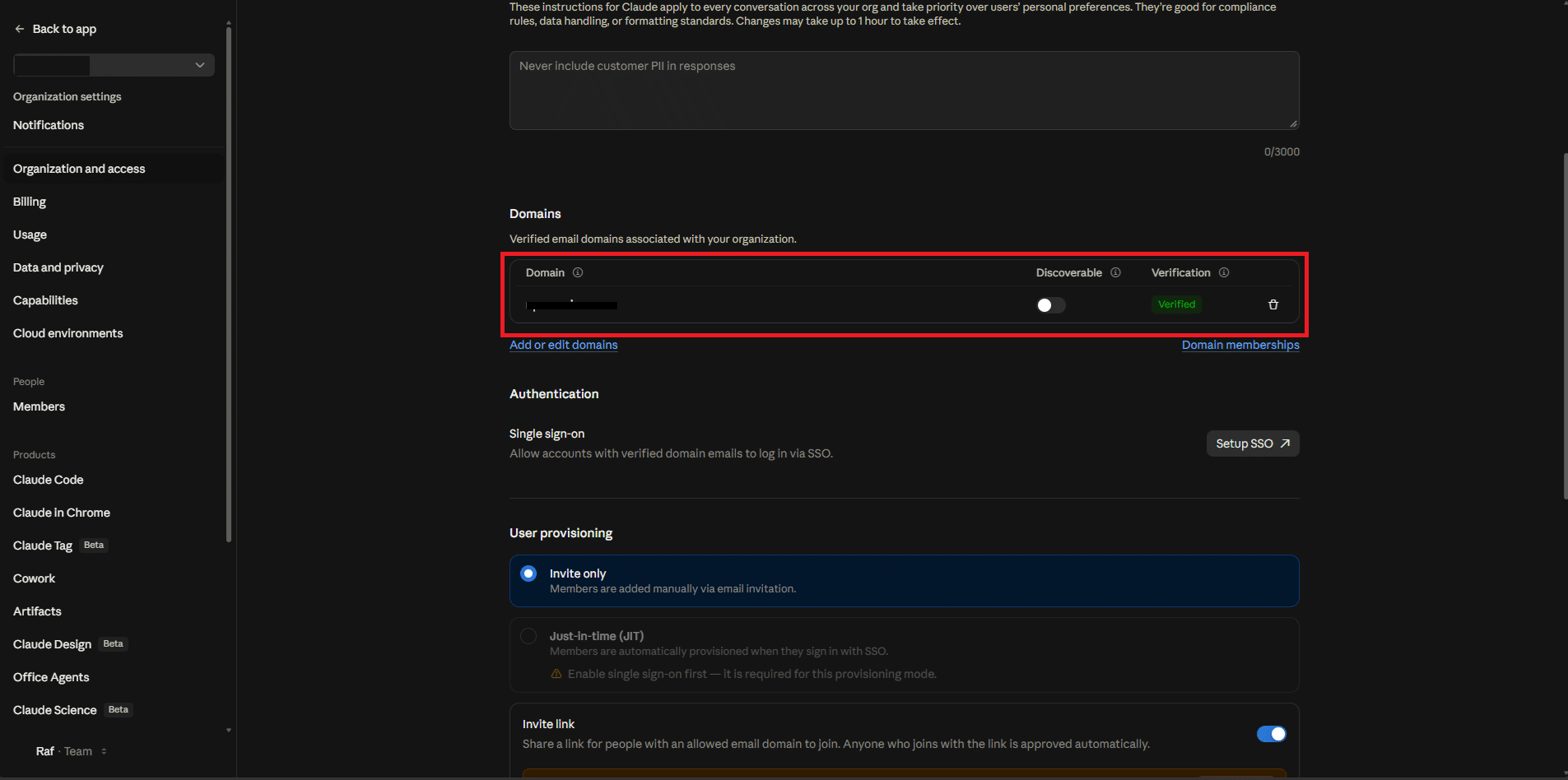
Task: Click the external arrow icon on Setup SSO
Action: [x=1285, y=443]
